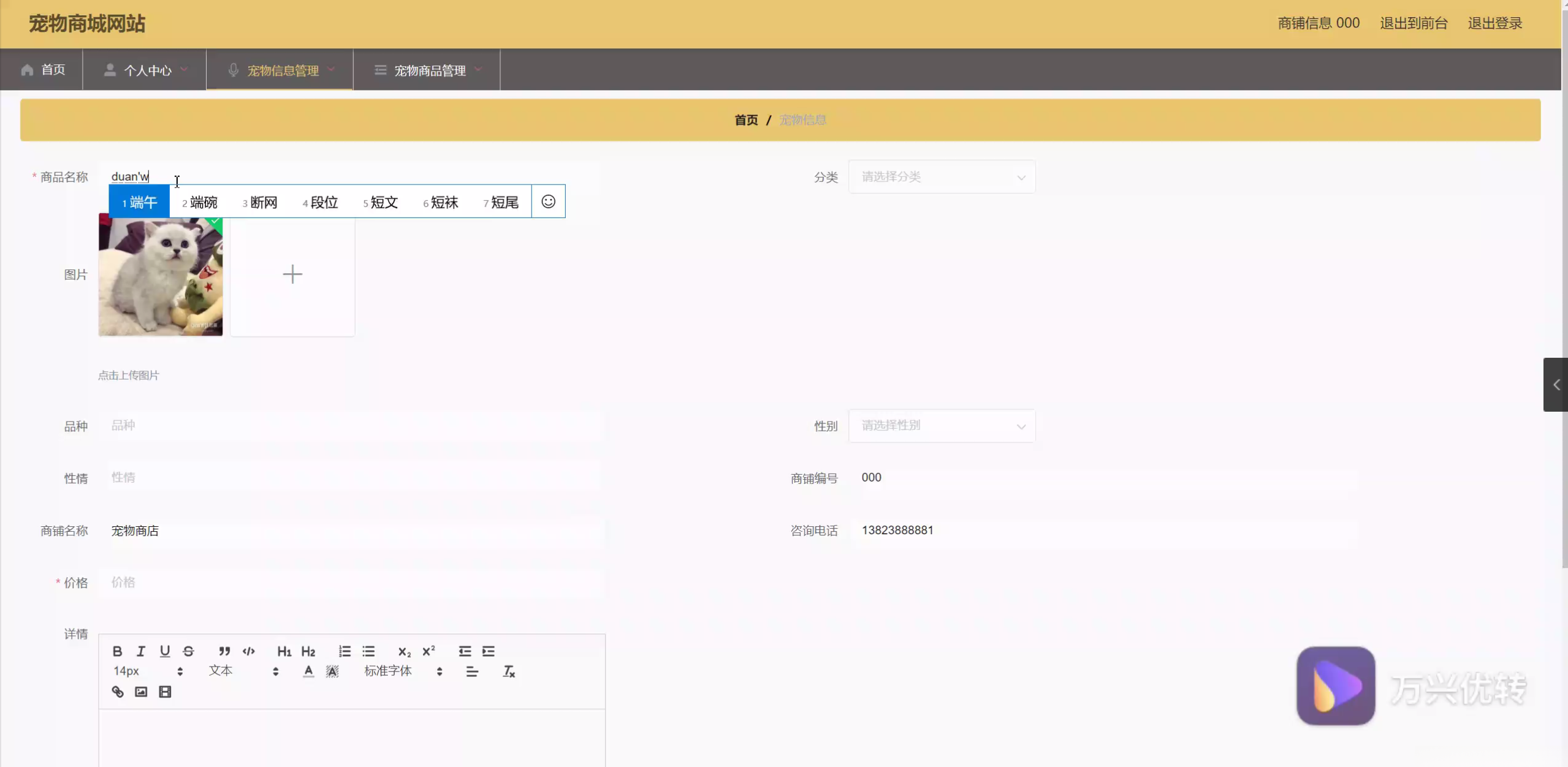1568x767 pixels.
Task: Toggle bold formatting in the editor
Action: pos(117,651)
